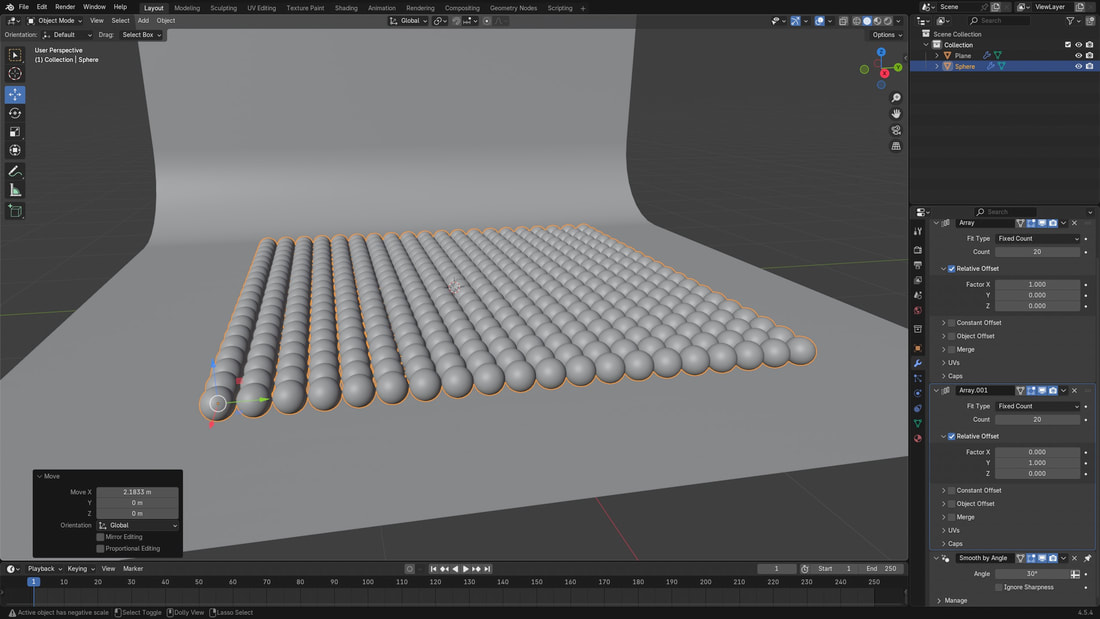The height and width of the screenshot is (619, 1100).
Task: Click the Smooth by Angle slider field
Action: 1031,574
